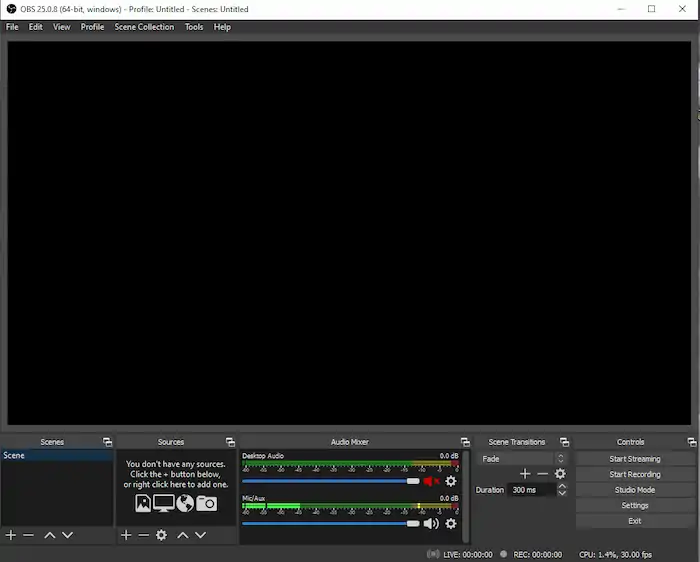Open the Fade transition dropdown
The height and width of the screenshot is (562, 700).
(522, 459)
